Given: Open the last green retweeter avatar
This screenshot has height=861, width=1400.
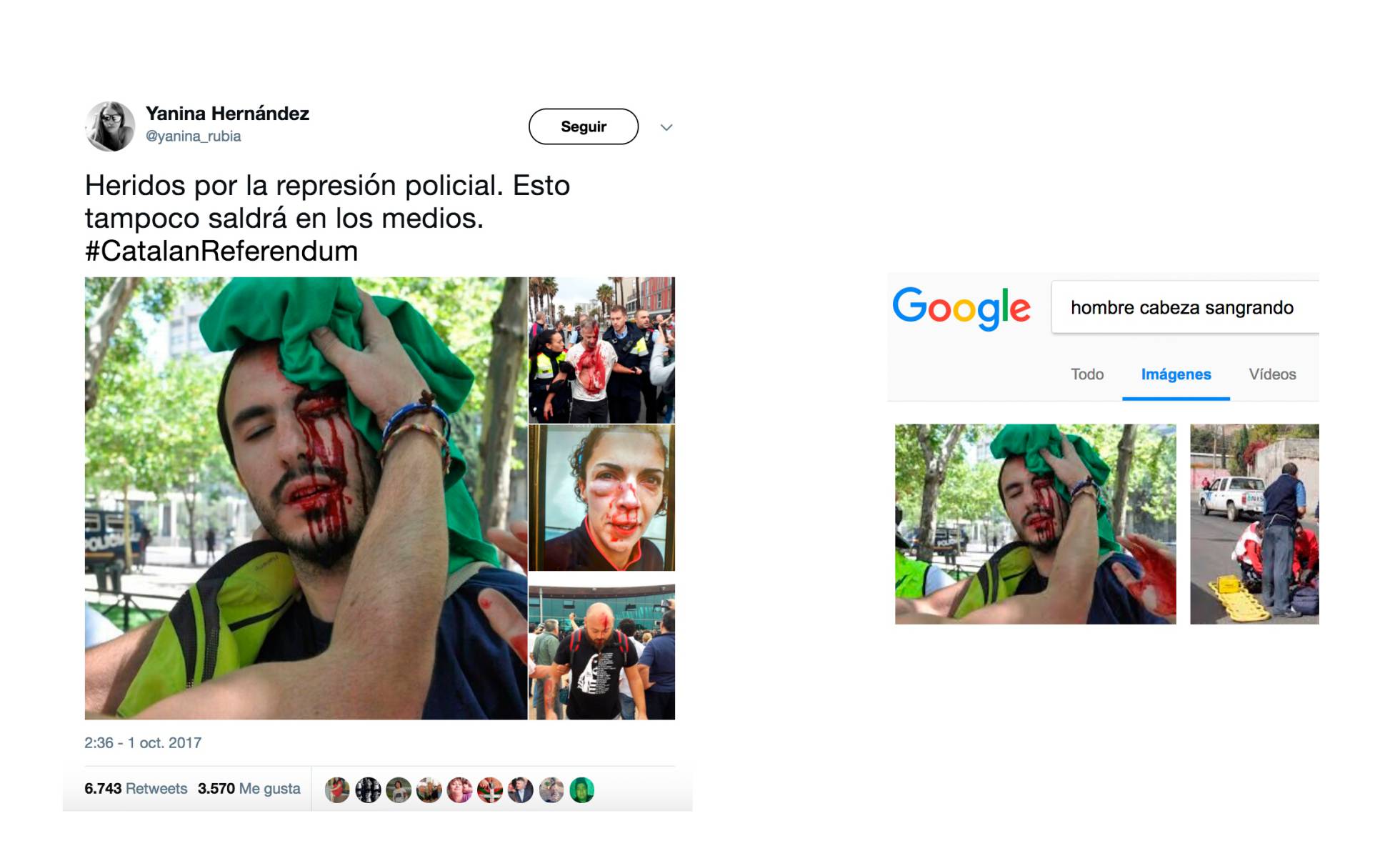Looking at the screenshot, I should 582,790.
